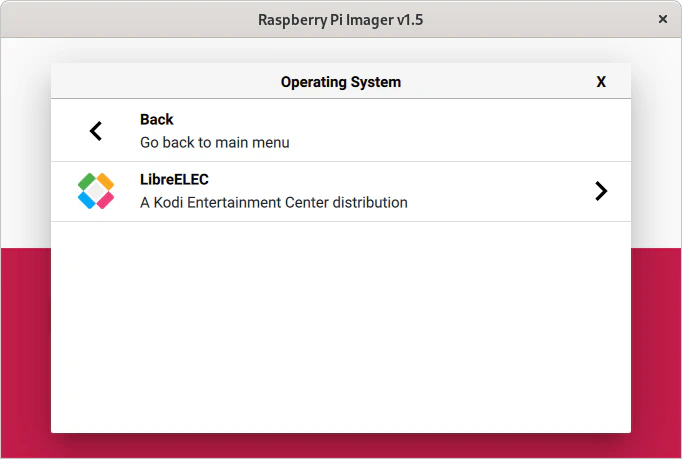
Task: Select the bold "Back" label
Action: point(157,119)
